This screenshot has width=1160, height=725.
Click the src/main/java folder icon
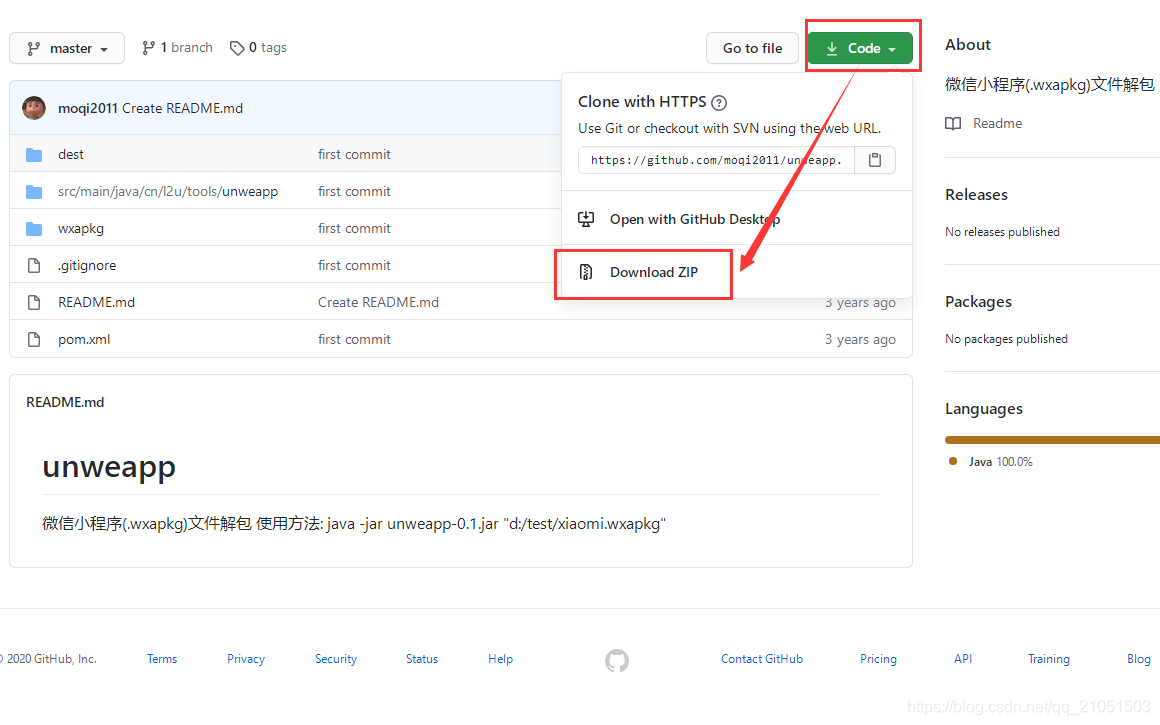click(x=34, y=192)
